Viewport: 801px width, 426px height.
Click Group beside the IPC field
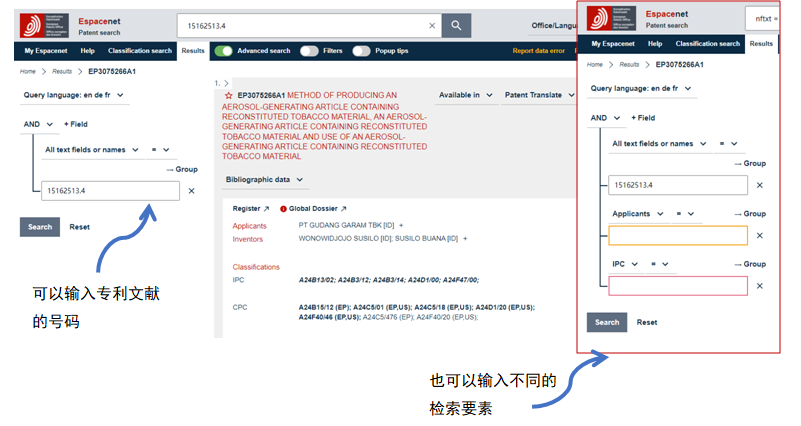coord(750,265)
